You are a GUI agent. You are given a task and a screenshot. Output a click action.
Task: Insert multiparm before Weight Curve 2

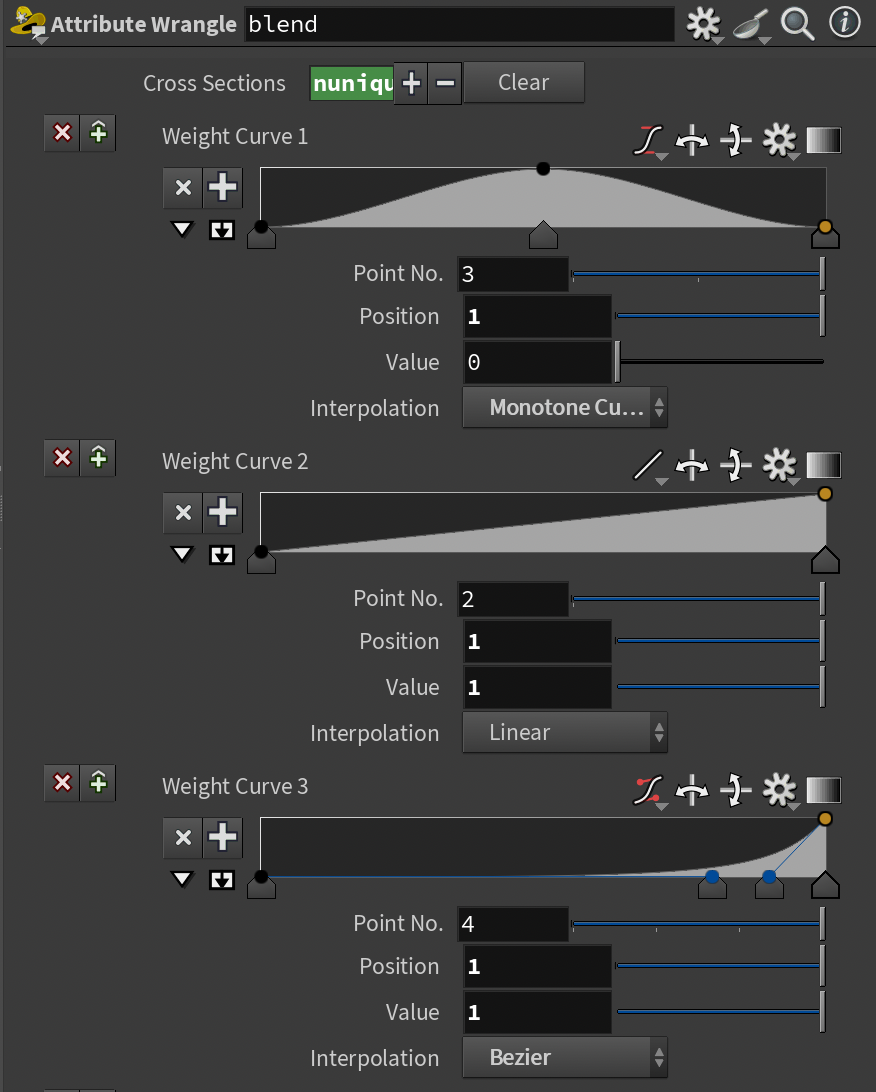pyautogui.click(x=98, y=458)
